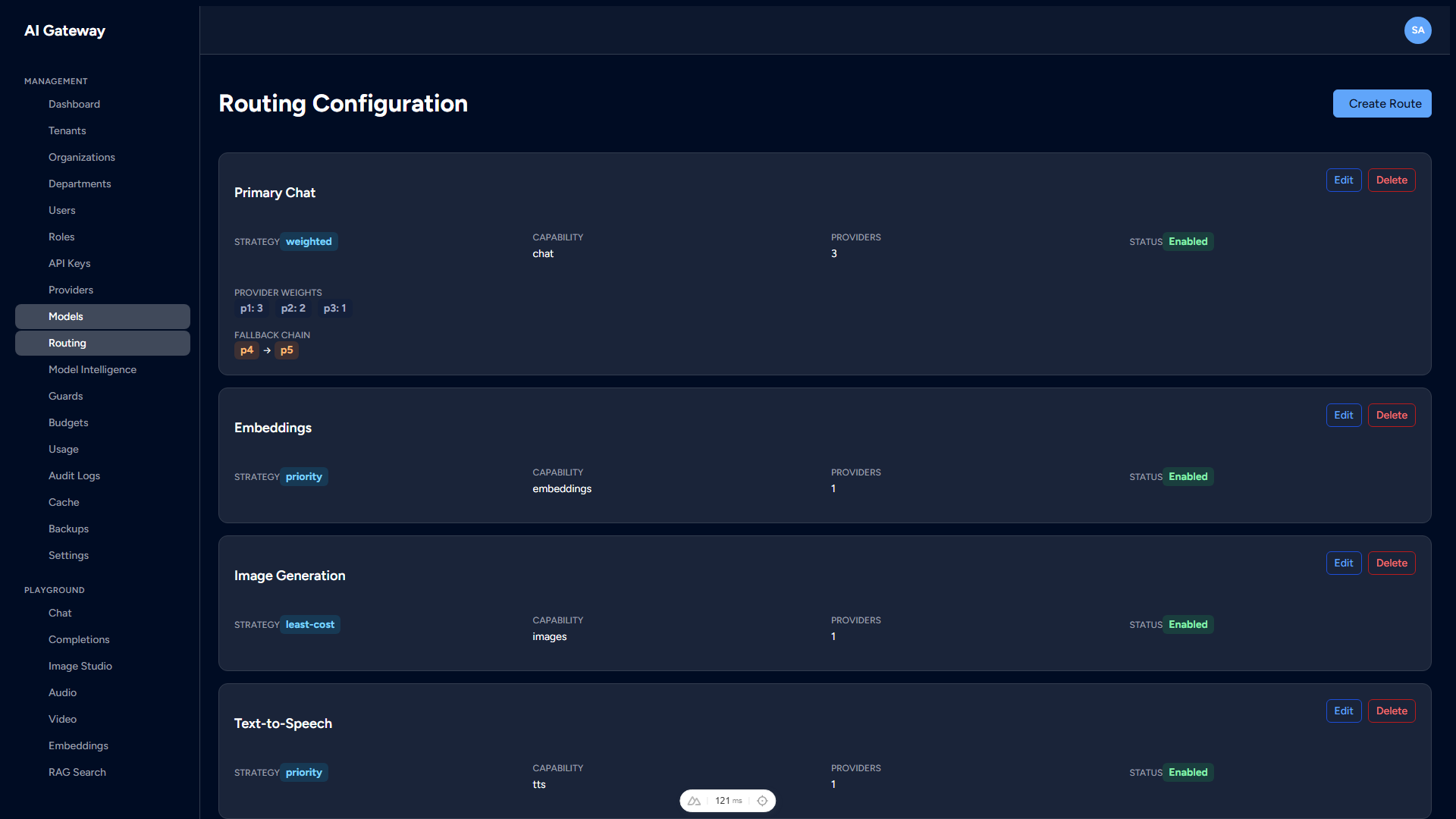Delete the Text-to-Speech route
Image resolution: width=1456 pixels, height=819 pixels.
pos(1391,711)
